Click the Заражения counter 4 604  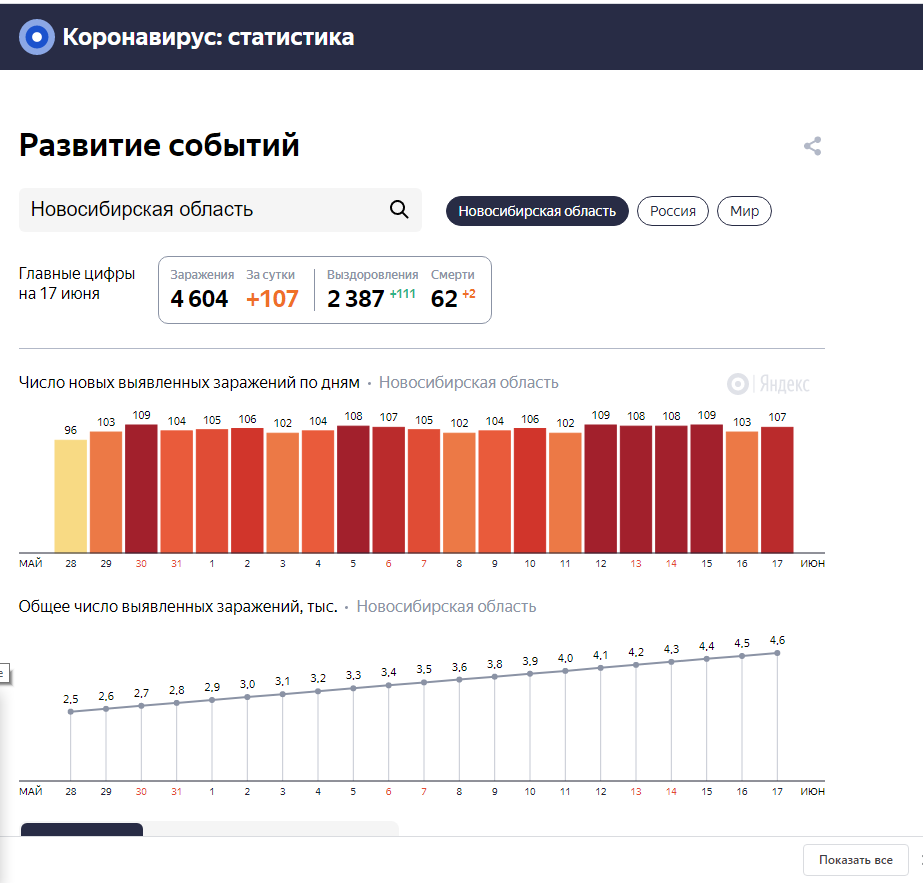click(199, 298)
